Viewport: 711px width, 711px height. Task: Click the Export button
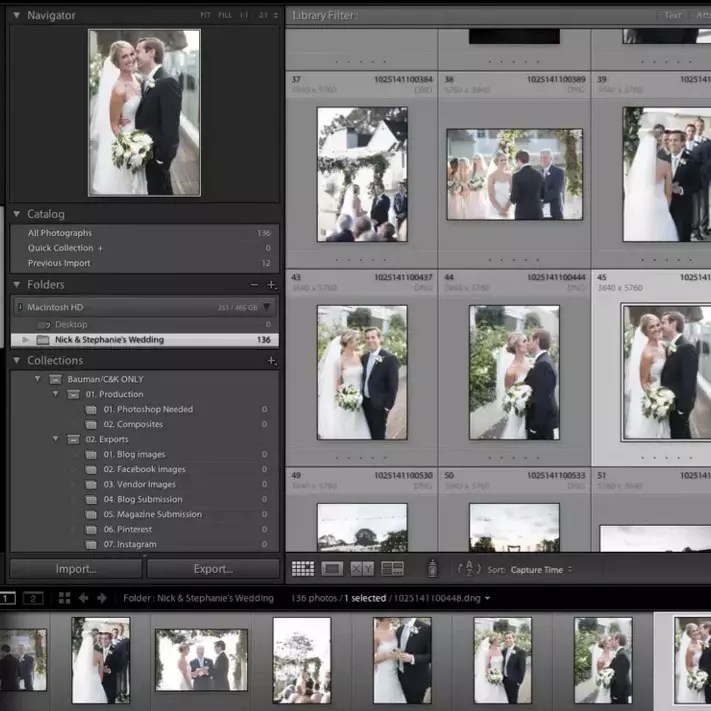tap(213, 569)
